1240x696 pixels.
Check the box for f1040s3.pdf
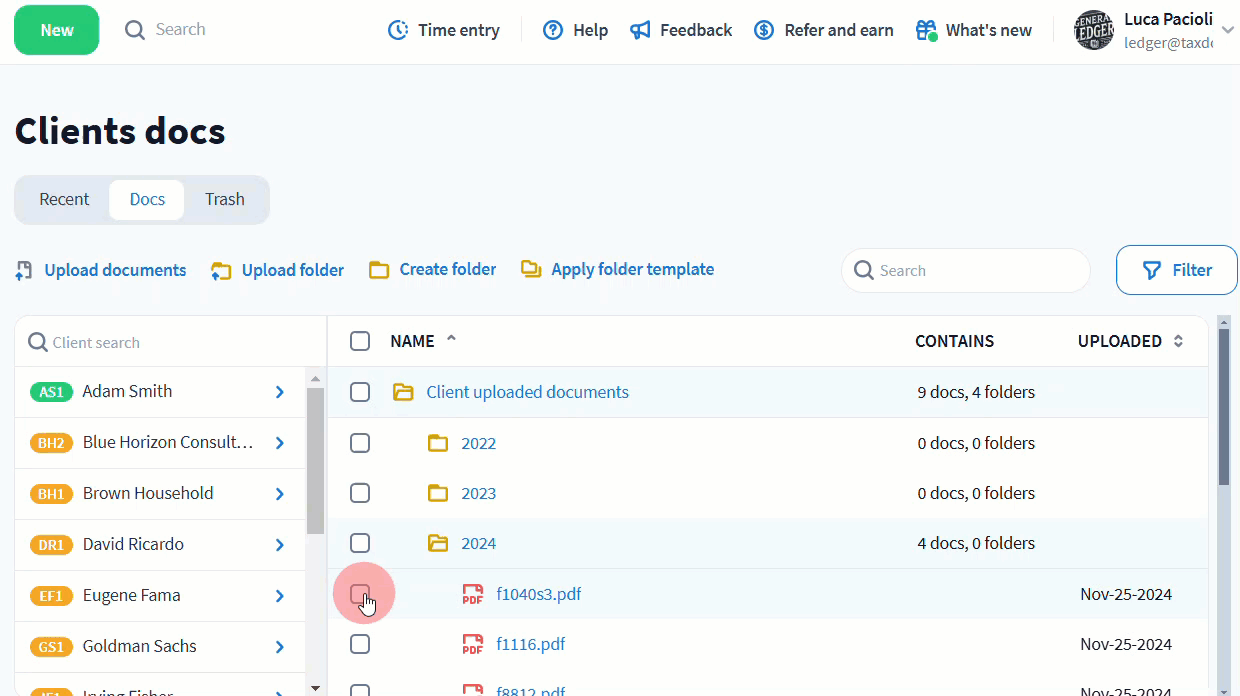360,594
